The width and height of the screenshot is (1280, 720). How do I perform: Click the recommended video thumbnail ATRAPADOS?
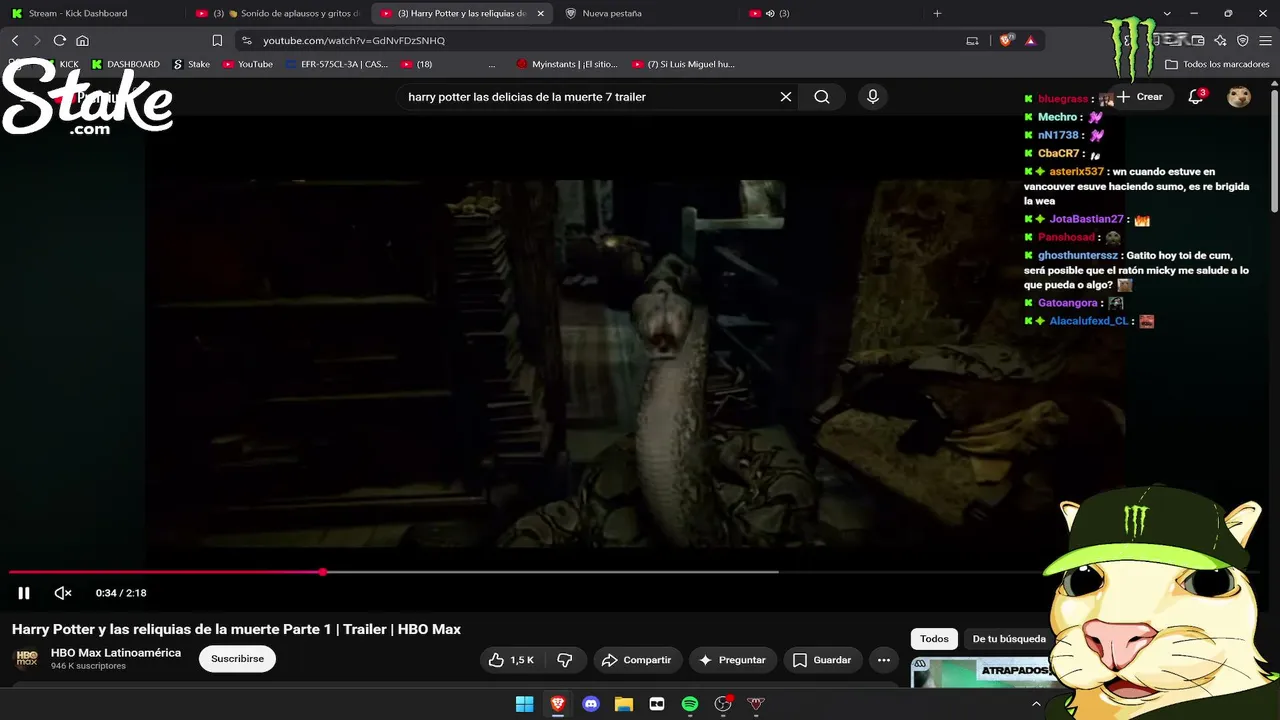tap(982, 673)
